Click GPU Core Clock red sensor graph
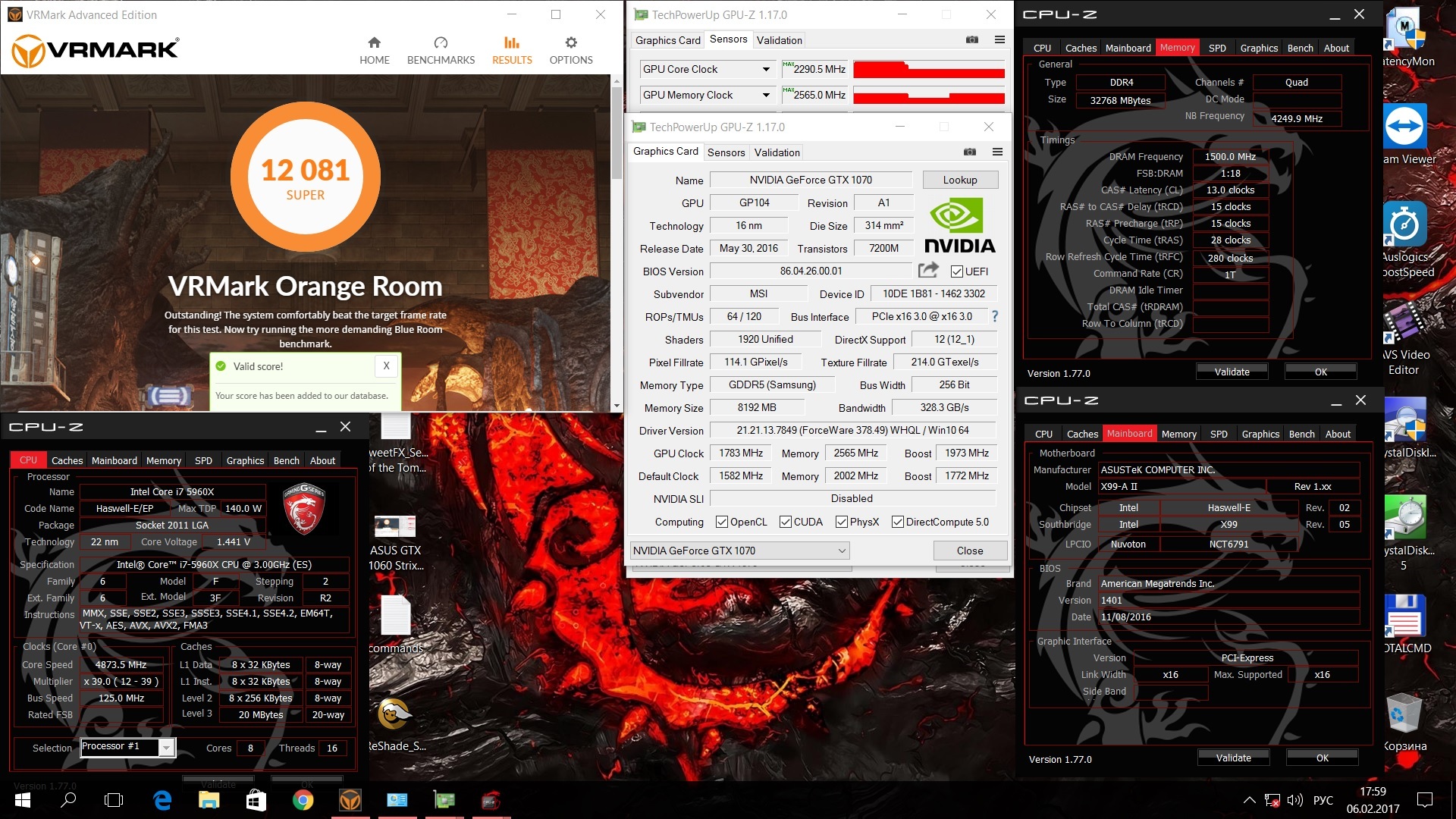The height and width of the screenshot is (819, 1456). click(x=929, y=70)
